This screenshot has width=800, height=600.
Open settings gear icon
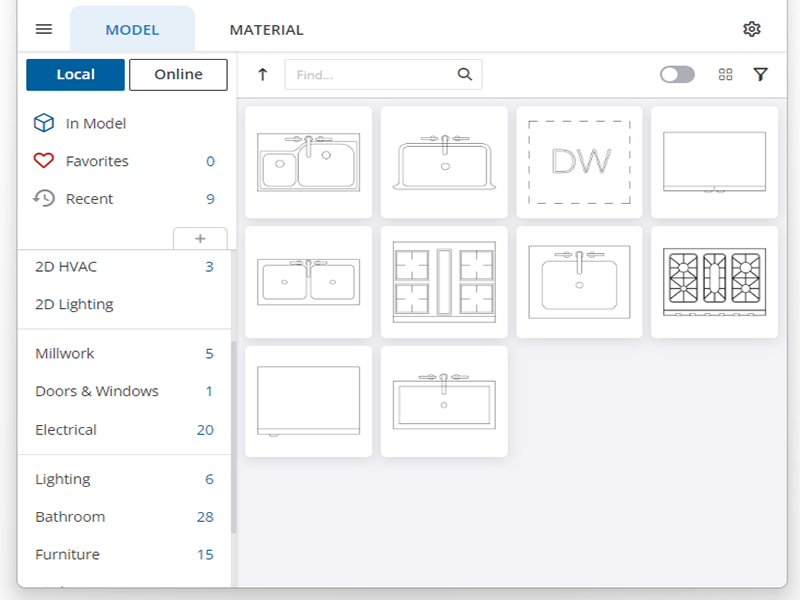(752, 29)
